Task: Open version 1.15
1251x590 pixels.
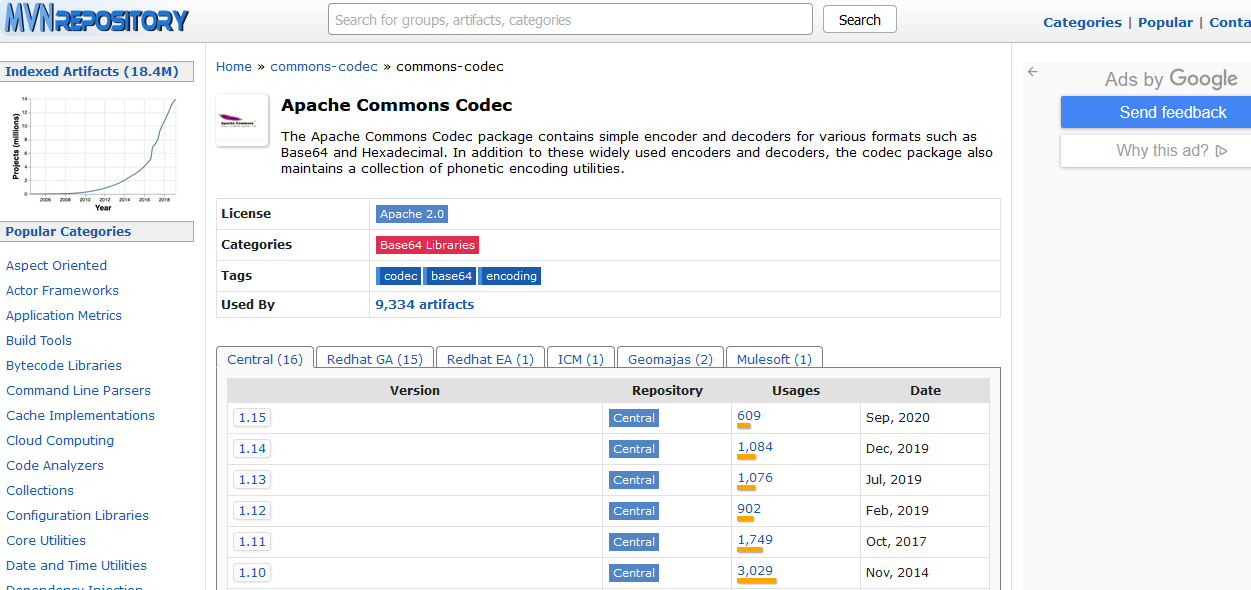Action: pyautogui.click(x=252, y=418)
